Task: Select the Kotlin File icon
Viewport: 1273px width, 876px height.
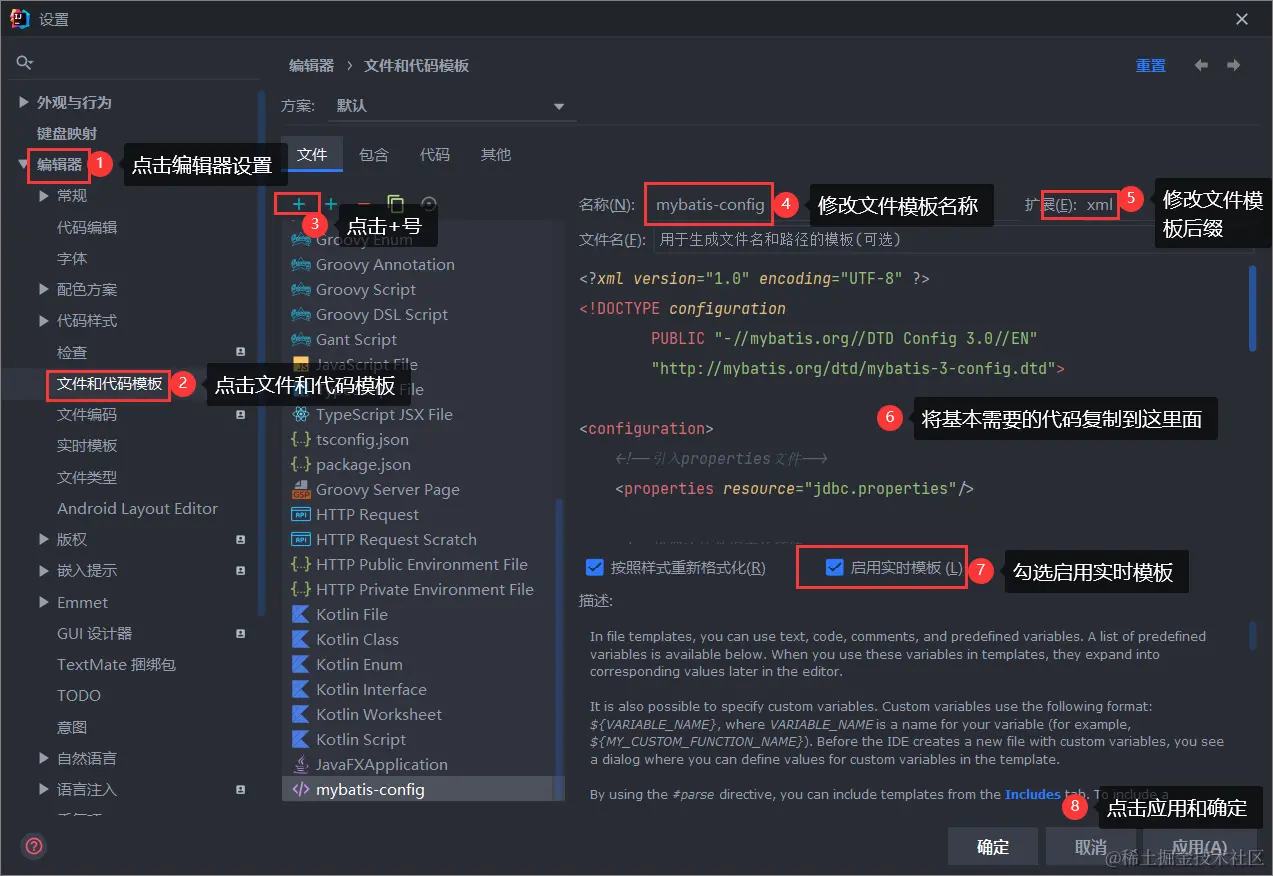Action: click(x=300, y=614)
